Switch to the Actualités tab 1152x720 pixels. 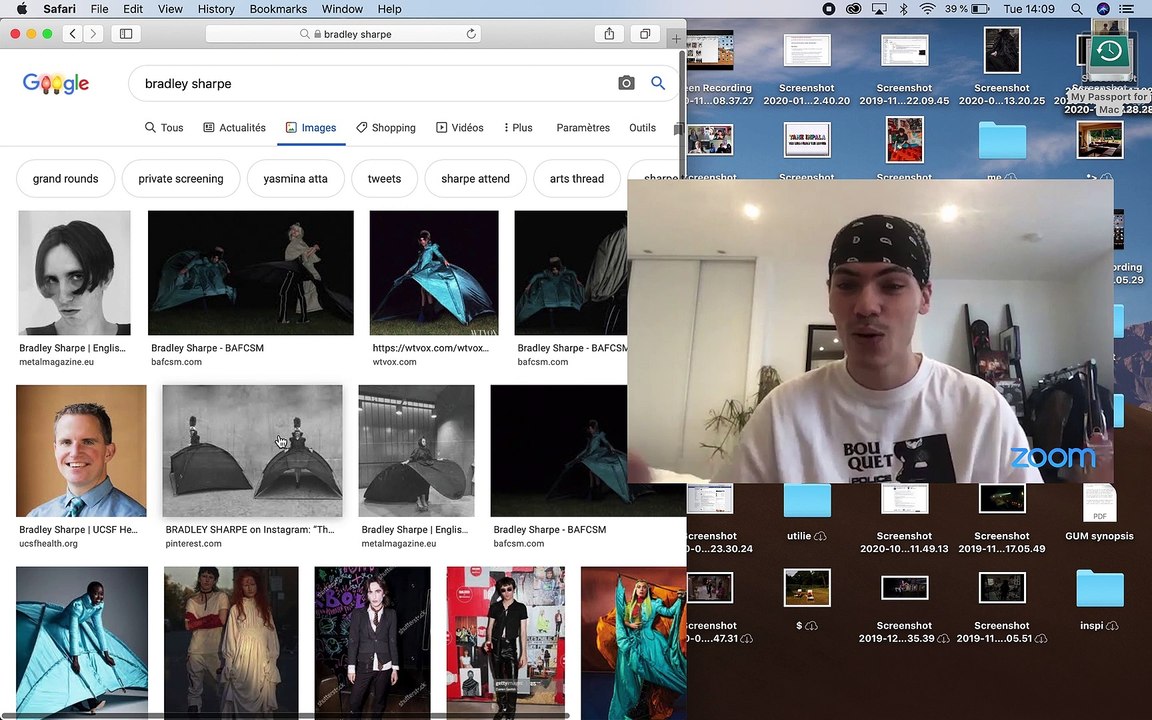pyautogui.click(x=234, y=127)
